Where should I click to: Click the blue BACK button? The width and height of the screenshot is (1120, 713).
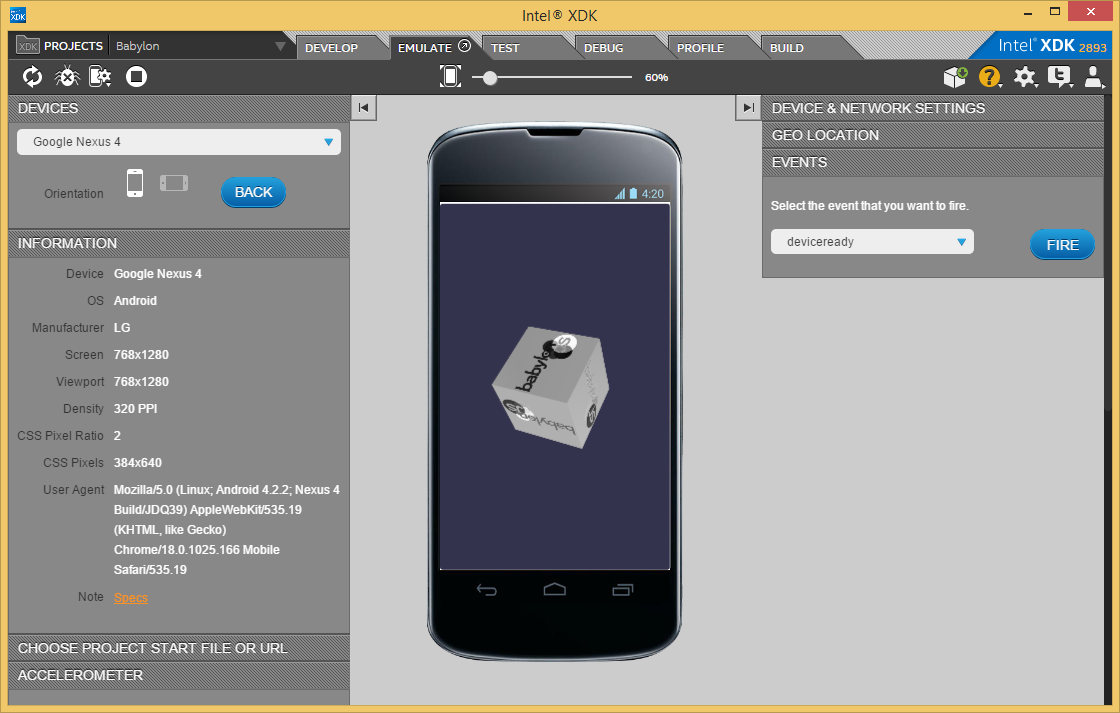254,192
